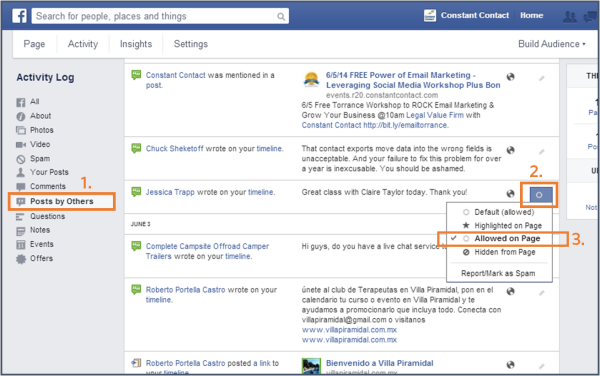Click pencil edit icon on Chuck Sheketoff row
The image size is (600, 376).
point(541,151)
